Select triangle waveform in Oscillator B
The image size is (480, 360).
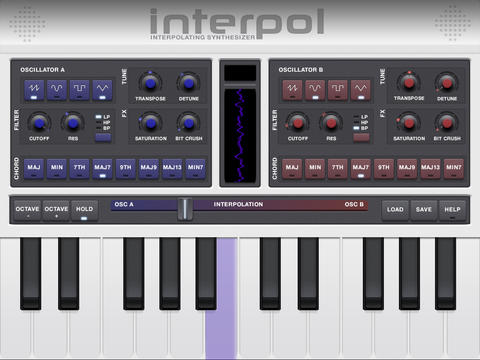(361, 90)
